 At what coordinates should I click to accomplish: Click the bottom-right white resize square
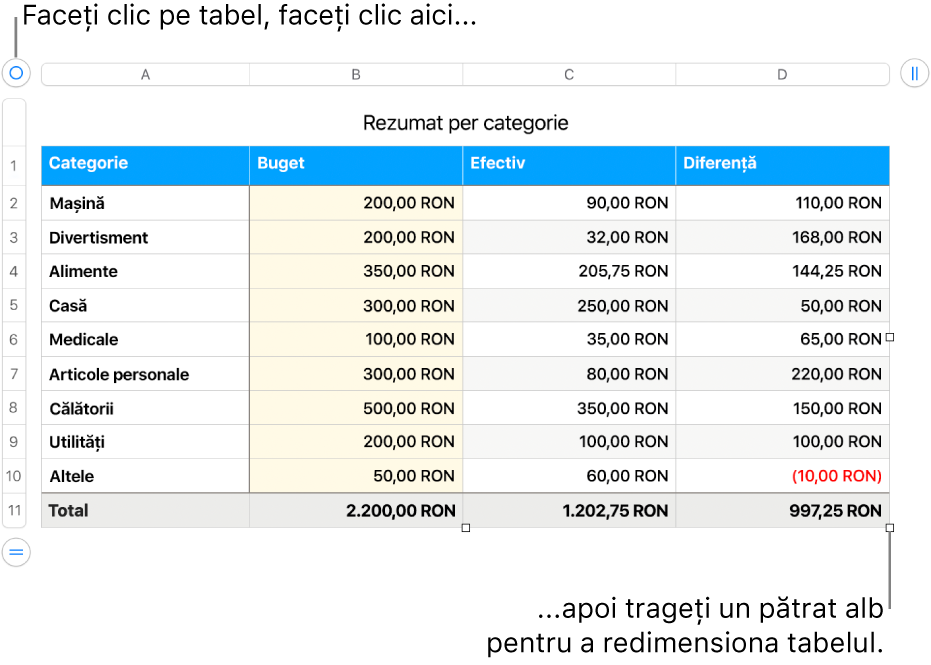(x=889, y=525)
